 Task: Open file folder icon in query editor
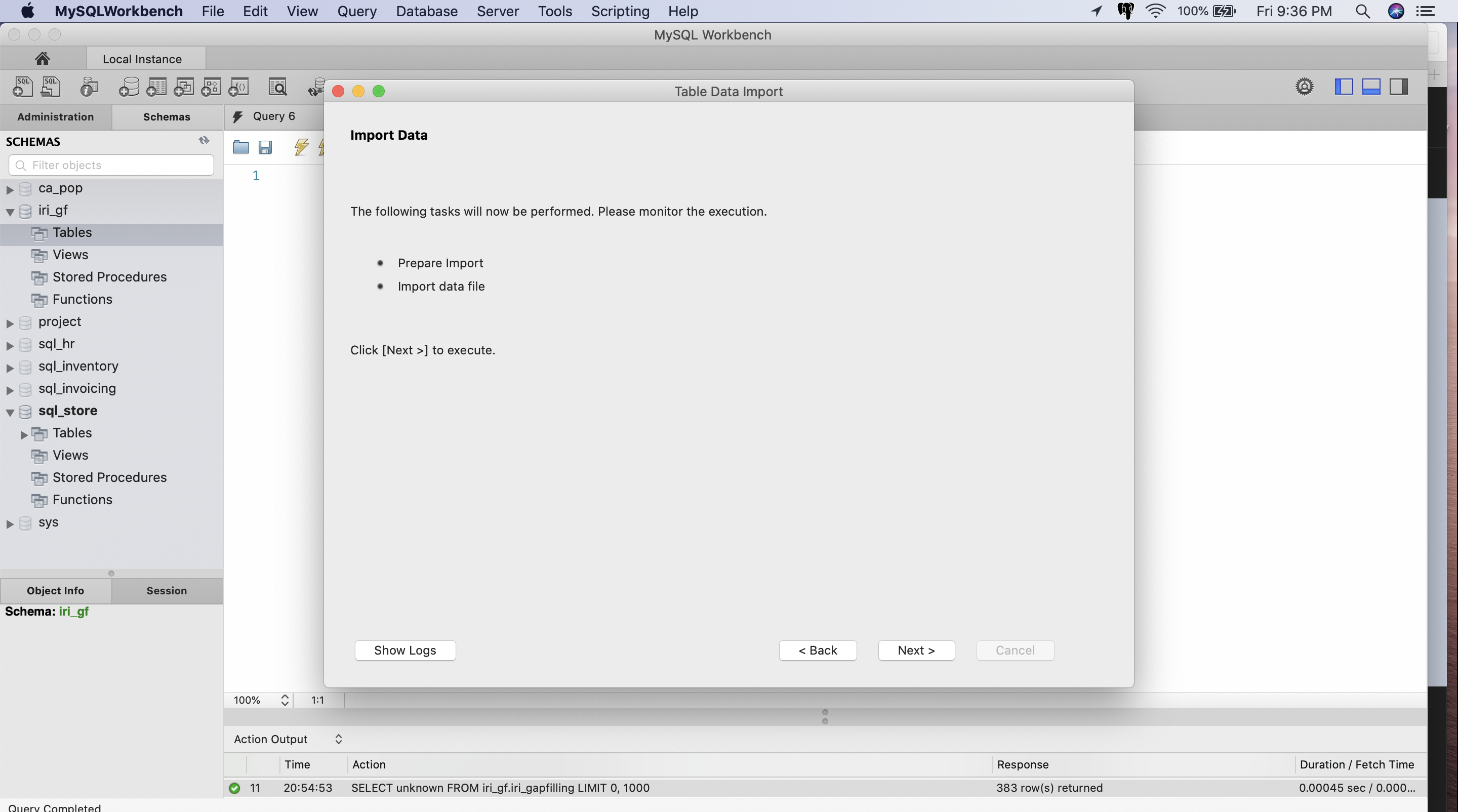pyautogui.click(x=240, y=147)
